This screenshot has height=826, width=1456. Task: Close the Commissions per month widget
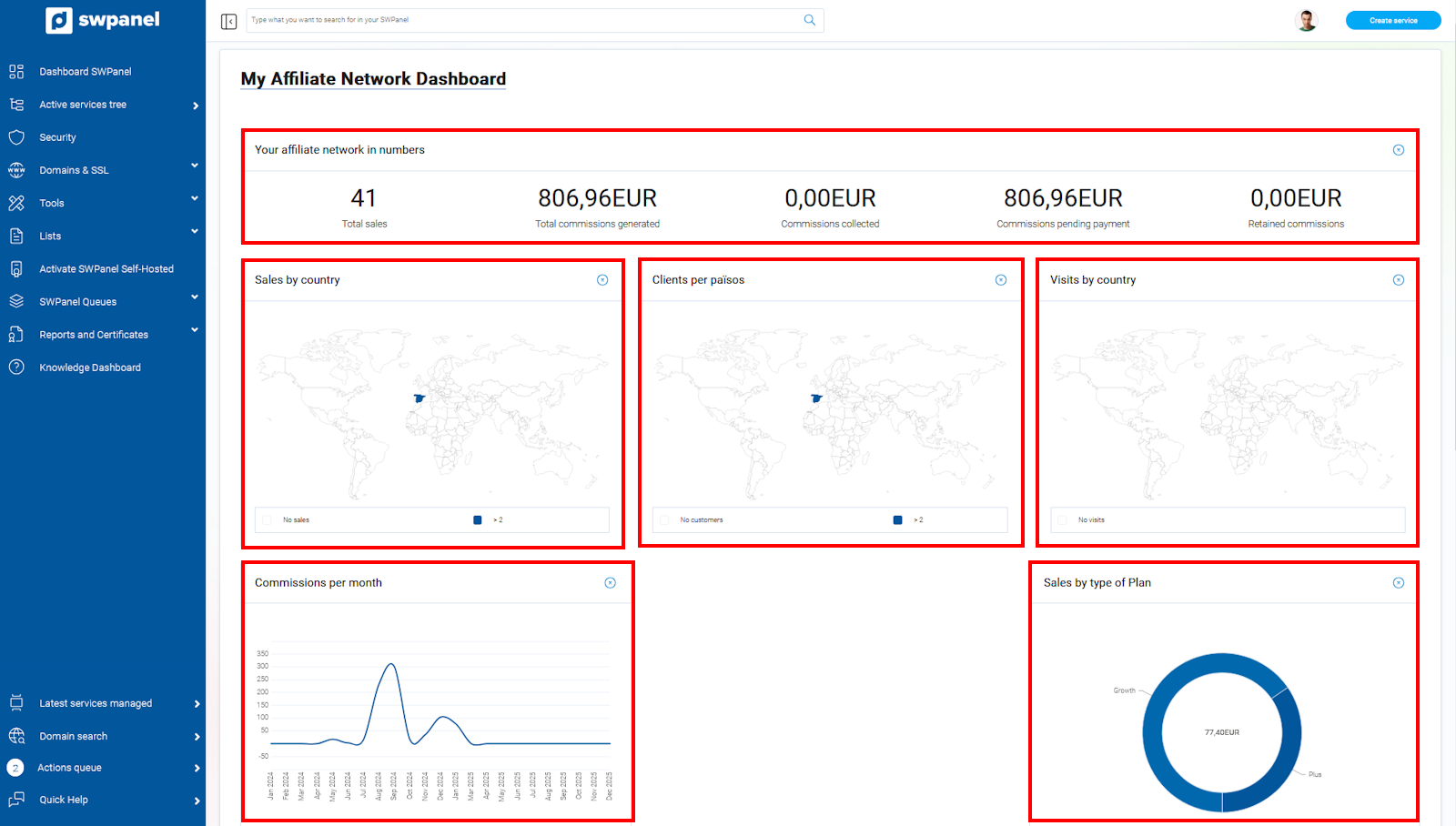click(610, 583)
